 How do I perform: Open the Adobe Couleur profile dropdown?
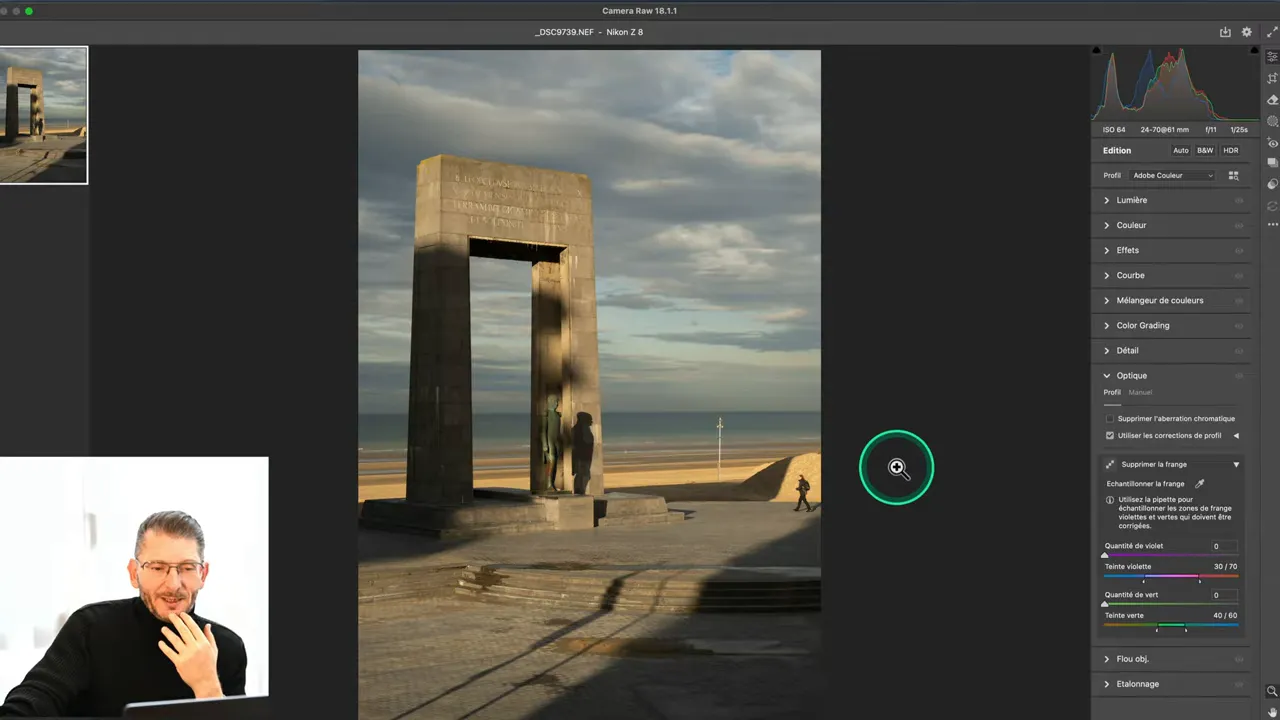1170,175
